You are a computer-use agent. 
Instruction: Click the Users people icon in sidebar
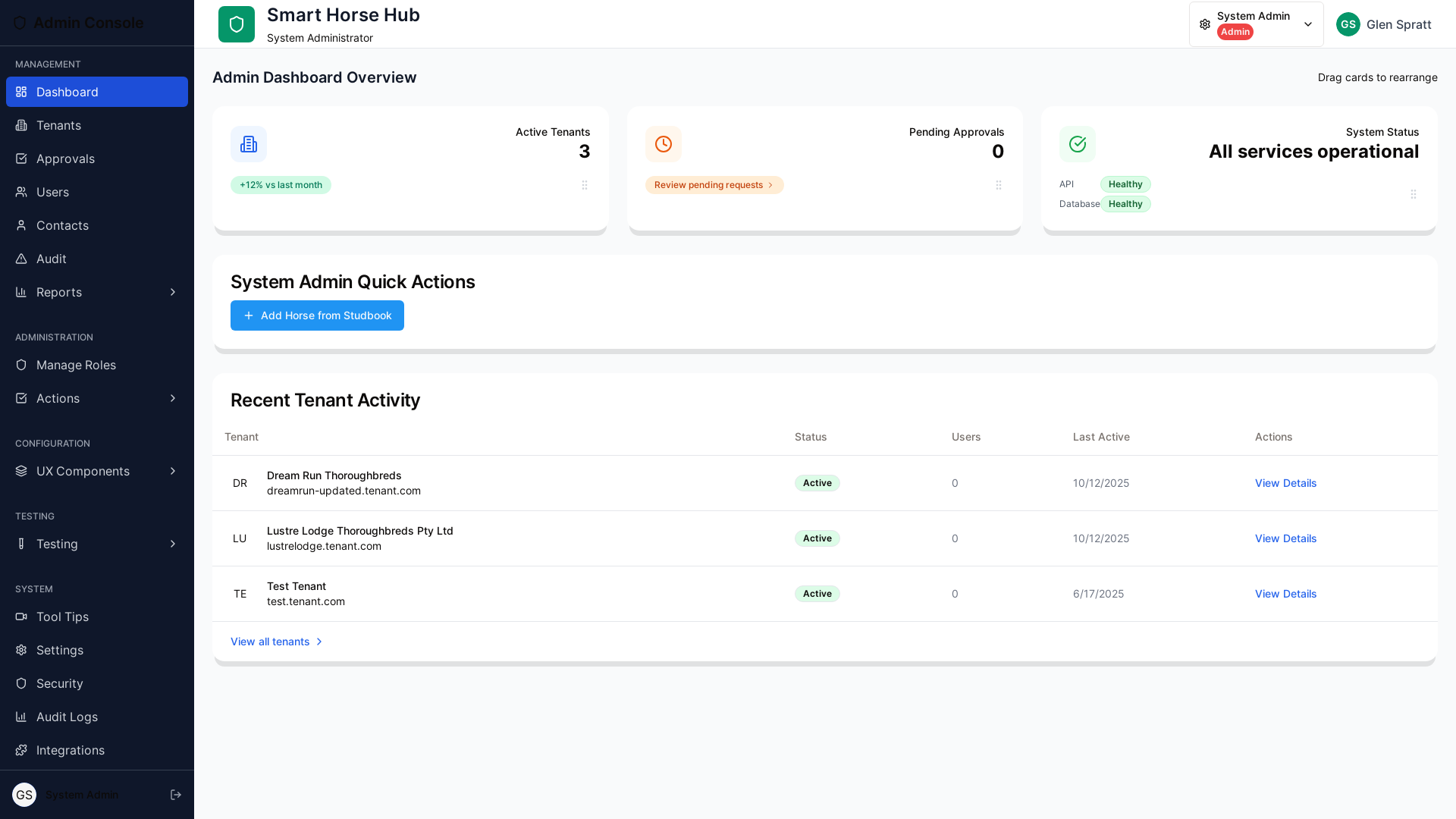[x=21, y=192]
